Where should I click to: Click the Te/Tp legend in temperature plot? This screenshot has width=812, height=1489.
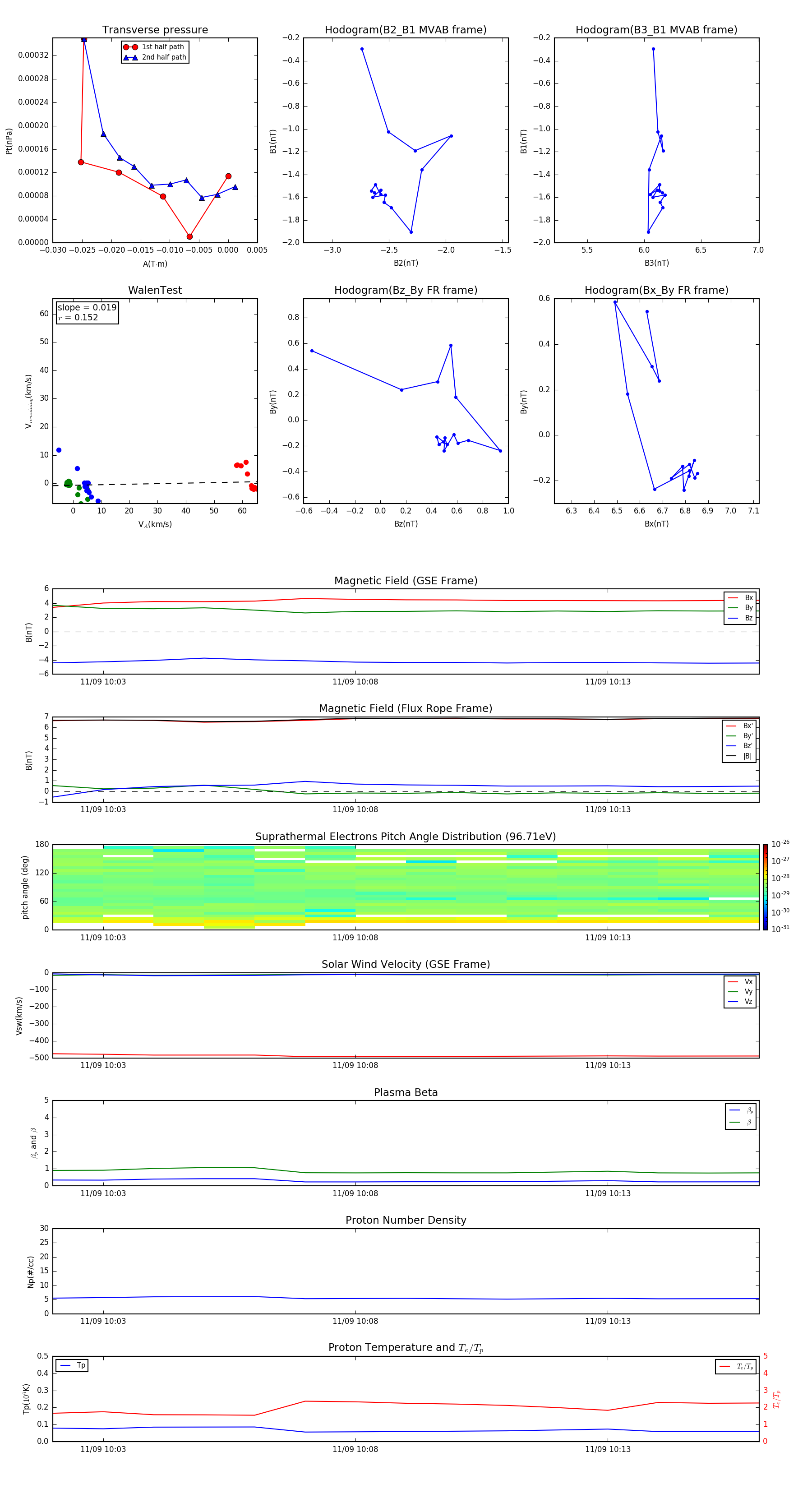[x=737, y=1366]
